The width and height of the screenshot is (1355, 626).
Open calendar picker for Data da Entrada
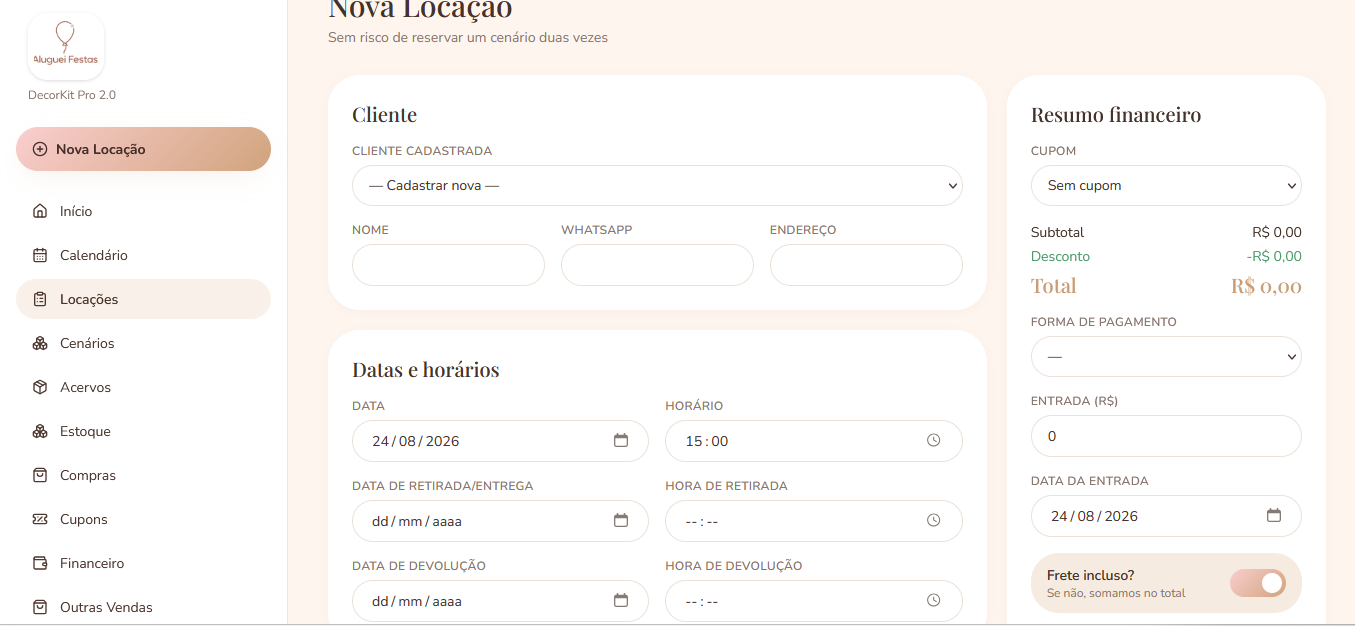tap(1274, 515)
